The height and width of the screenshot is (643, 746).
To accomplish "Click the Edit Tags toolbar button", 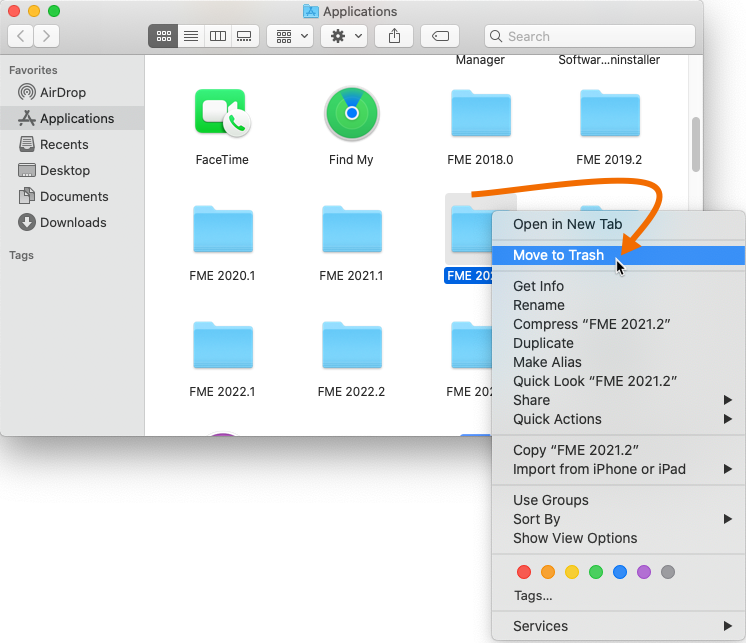I will (x=440, y=36).
